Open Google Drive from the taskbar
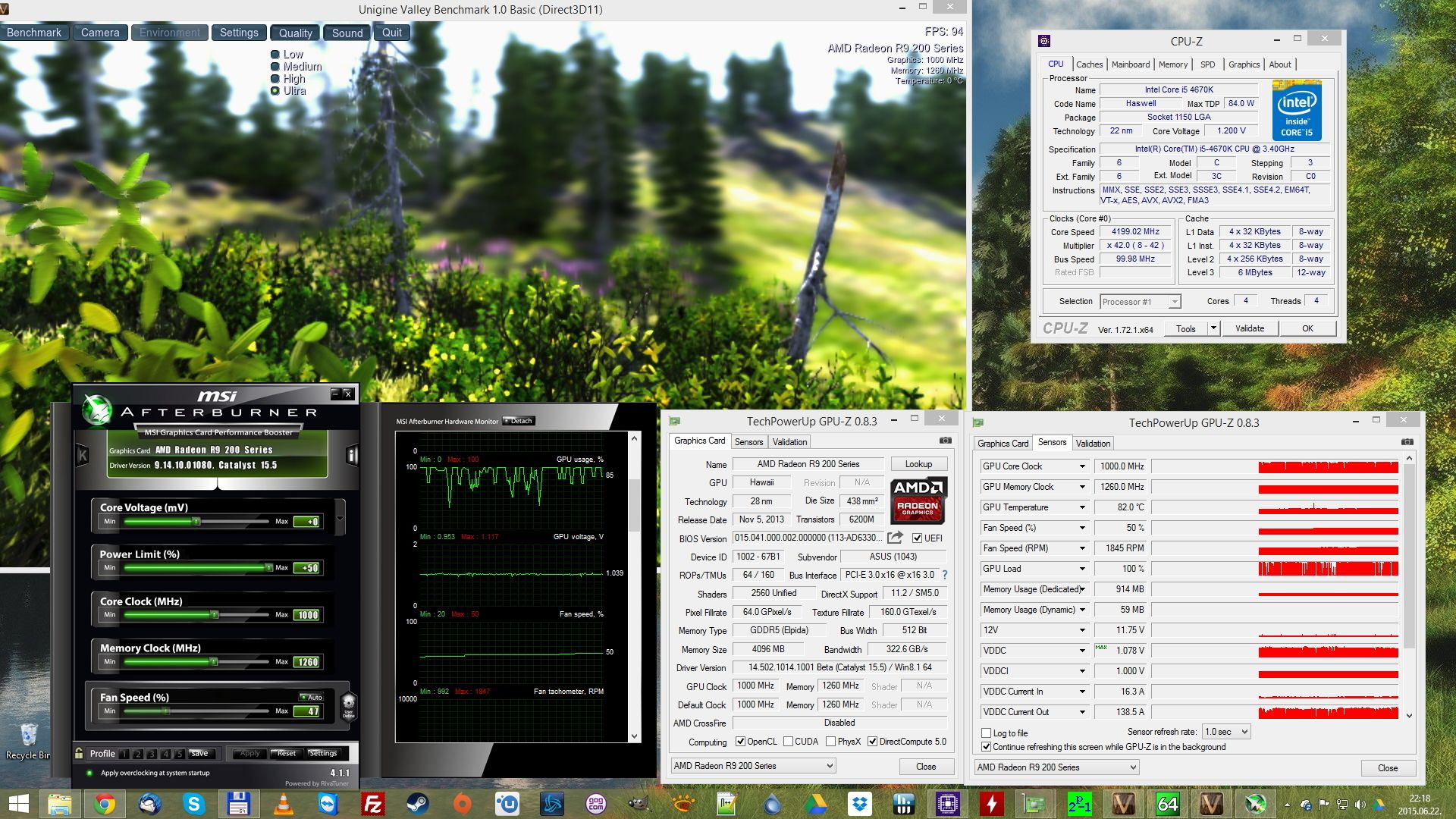 pos(816,804)
